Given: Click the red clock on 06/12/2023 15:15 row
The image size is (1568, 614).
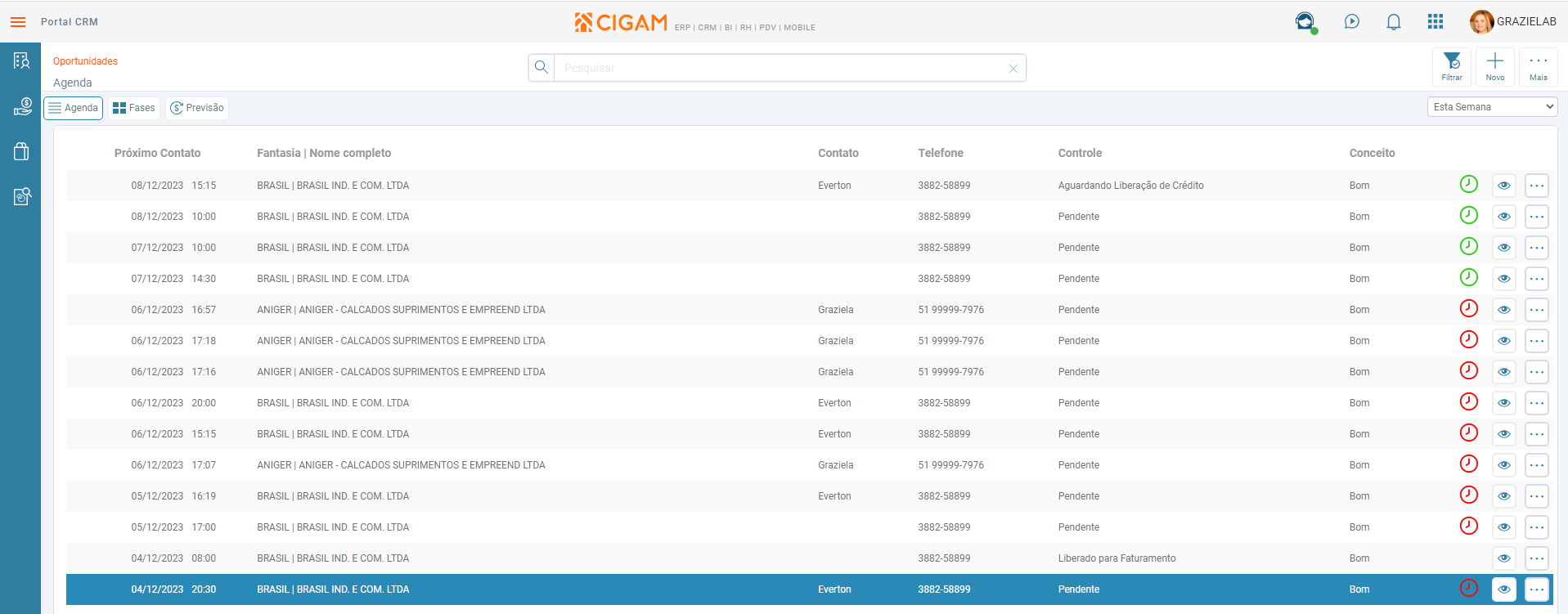Looking at the screenshot, I should (x=1469, y=432).
